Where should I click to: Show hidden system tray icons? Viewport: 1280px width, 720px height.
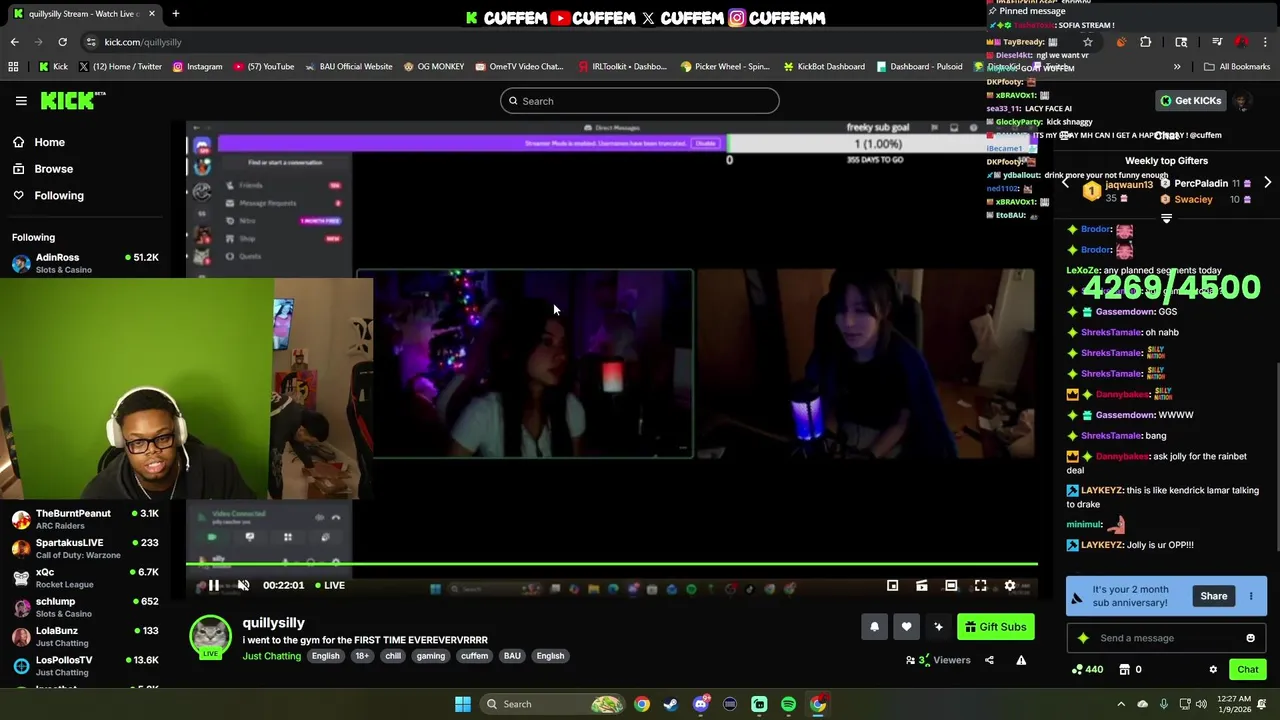pos(1121,704)
